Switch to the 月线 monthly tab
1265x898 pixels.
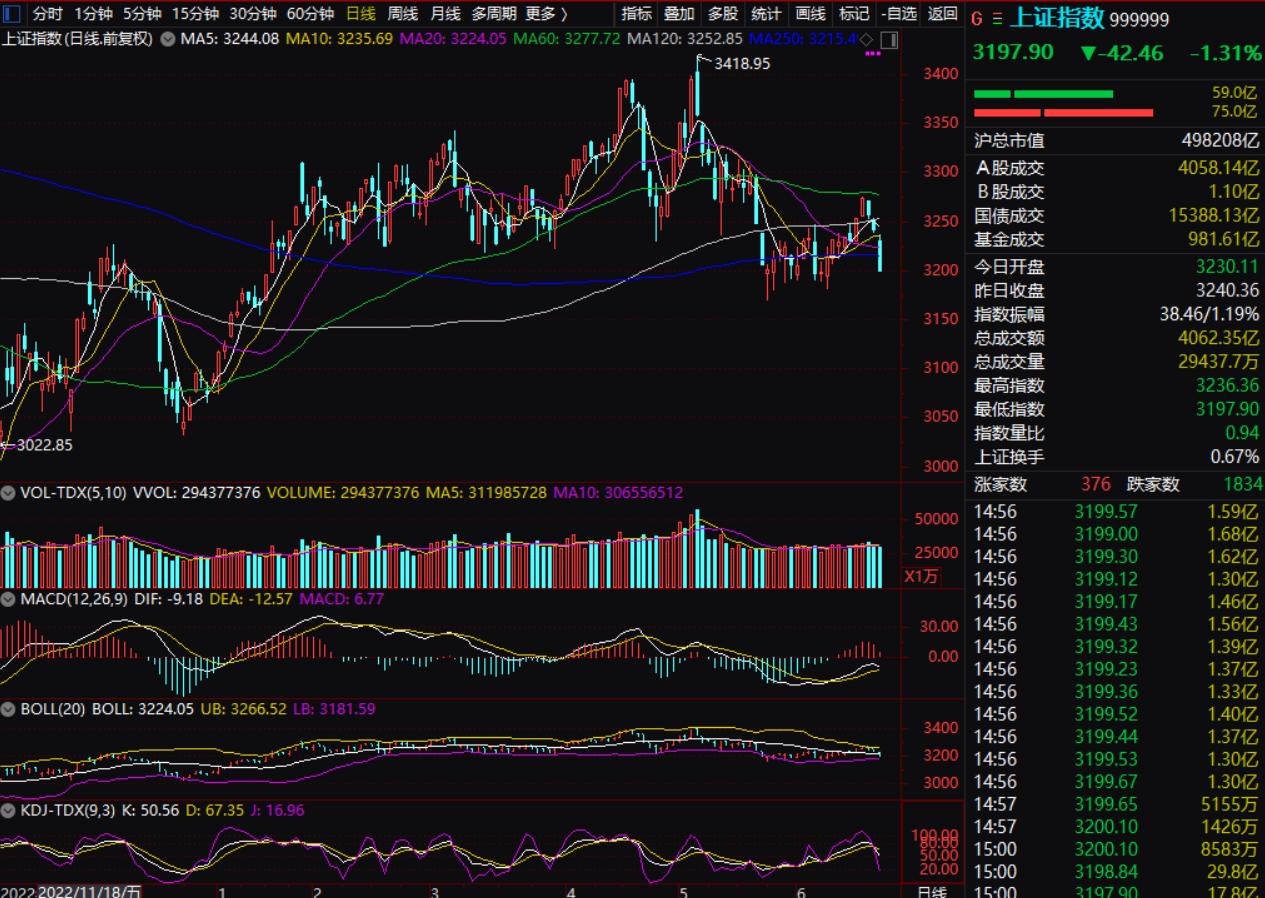click(445, 14)
